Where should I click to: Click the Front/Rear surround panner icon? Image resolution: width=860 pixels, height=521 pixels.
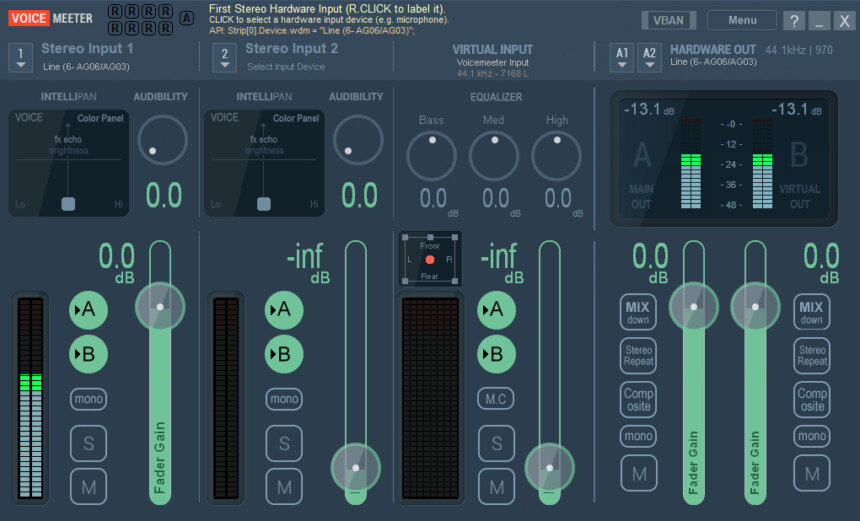pos(430,259)
